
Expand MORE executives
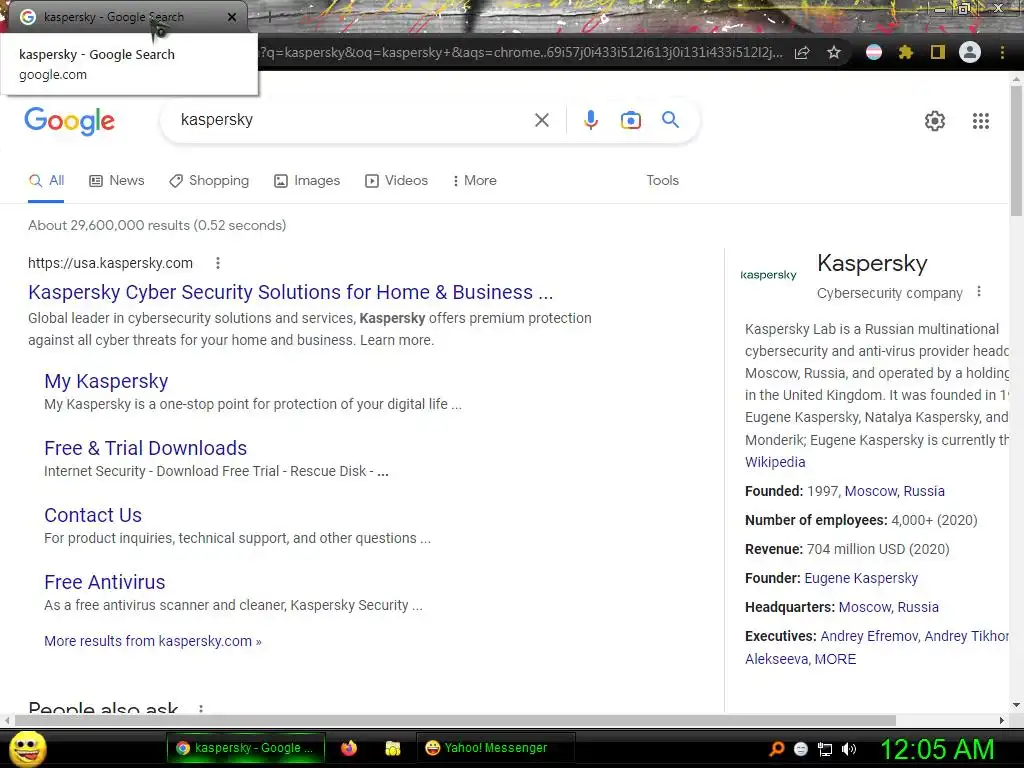click(x=835, y=659)
